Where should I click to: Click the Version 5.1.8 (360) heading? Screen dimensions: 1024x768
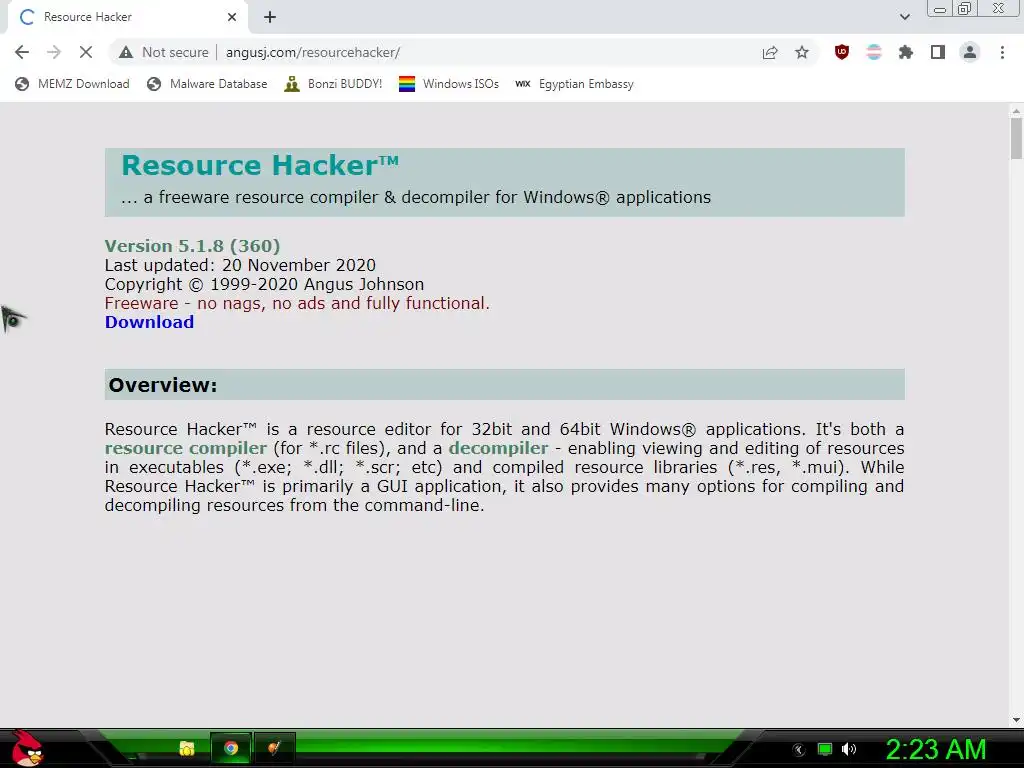point(192,246)
